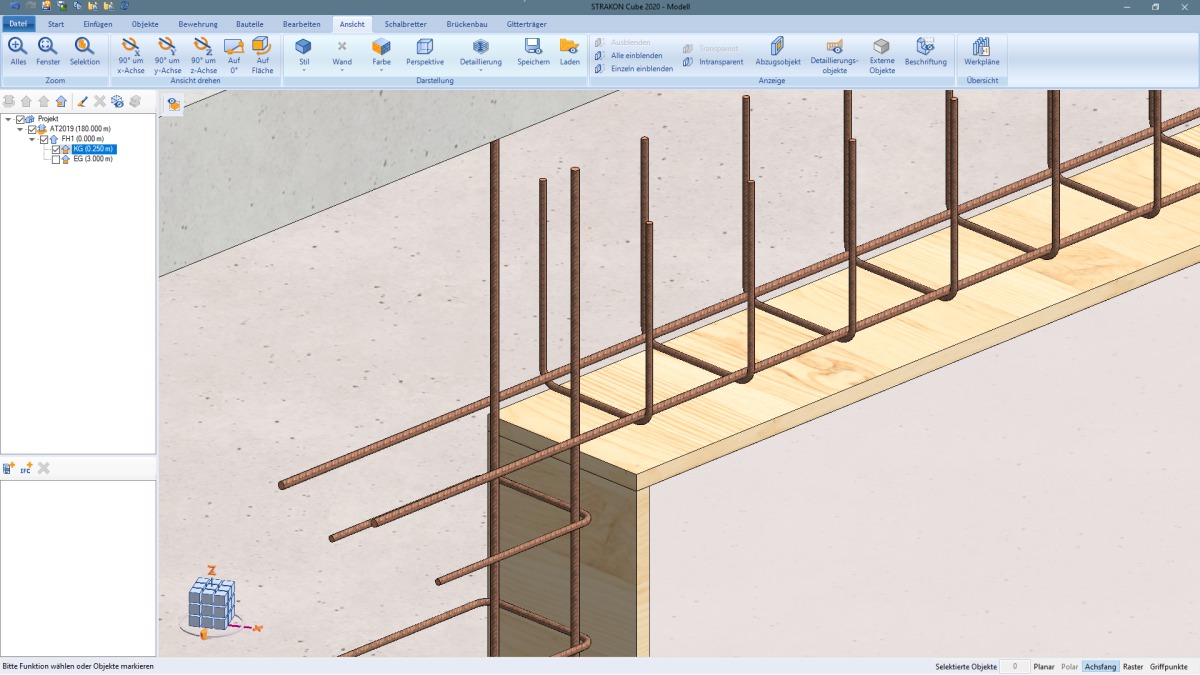The height and width of the screenshot is (675, 1200).
Task: Switch to Perspektive display mode
Action: [x=425, y=46]
